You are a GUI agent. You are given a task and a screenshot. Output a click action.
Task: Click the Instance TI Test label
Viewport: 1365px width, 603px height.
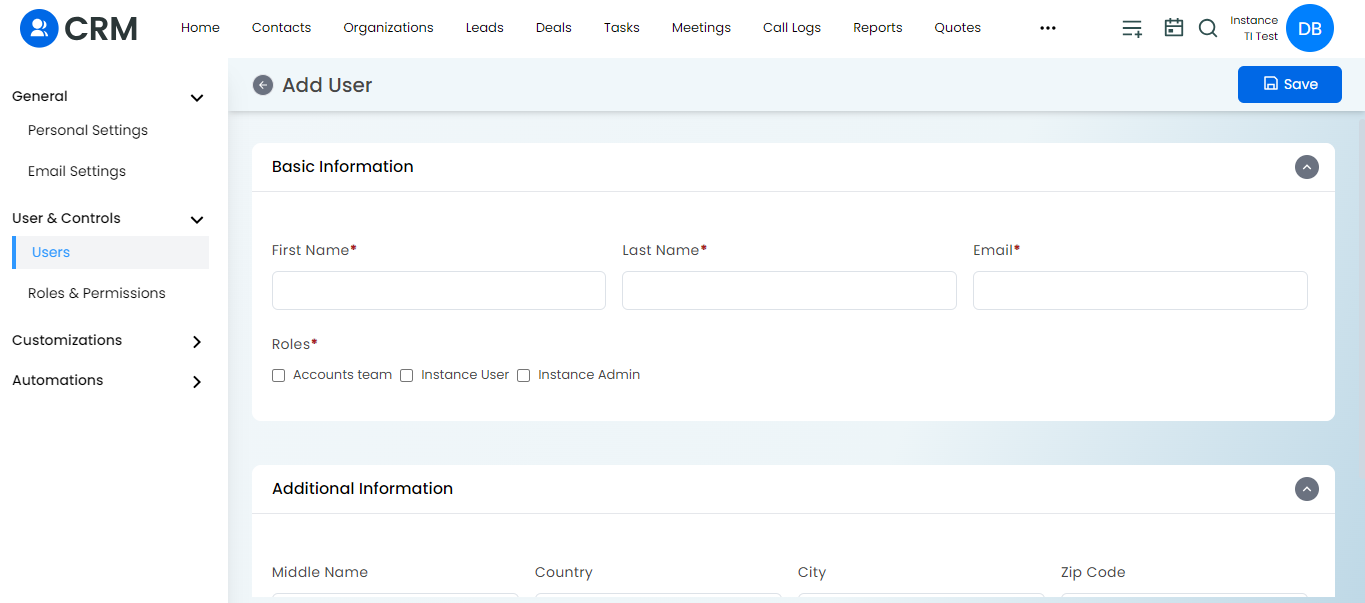coord(1254,28)
